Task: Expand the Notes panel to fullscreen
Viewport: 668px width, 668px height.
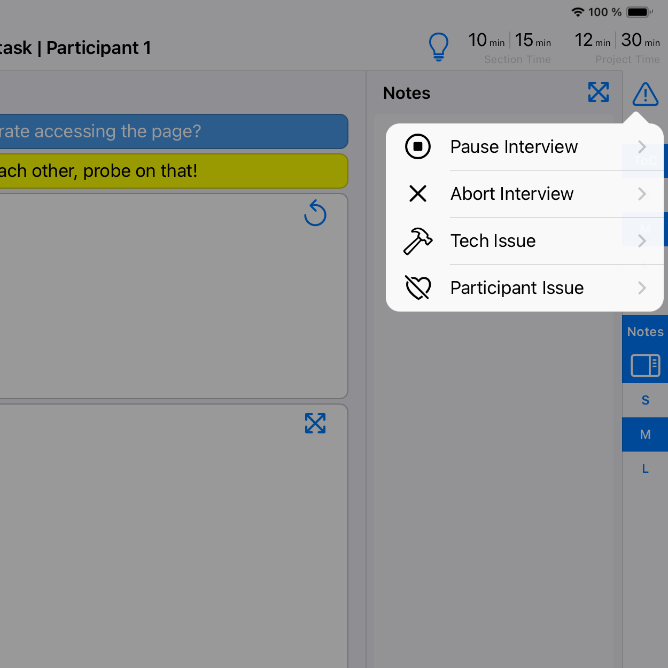Action: point(598,92)
